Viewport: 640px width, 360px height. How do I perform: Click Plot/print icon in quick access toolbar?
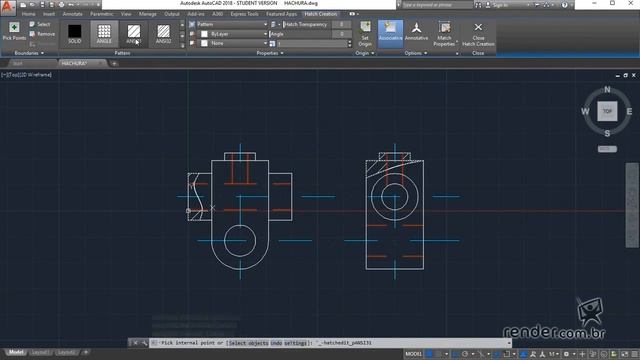point(61,4)
